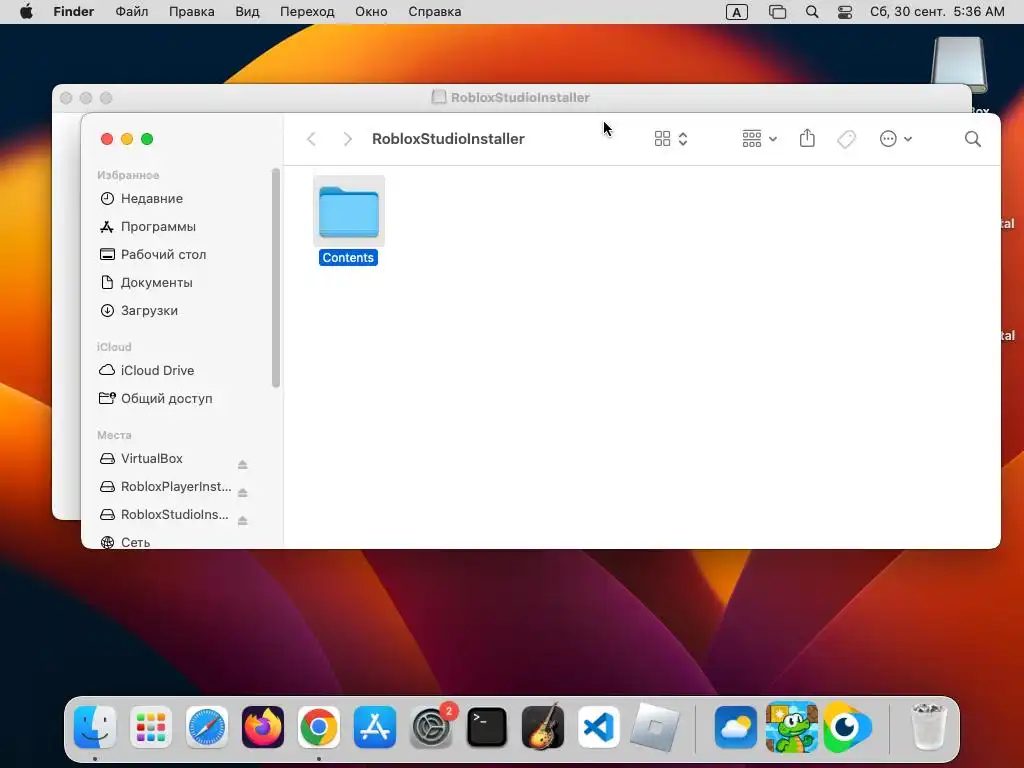Eject the RobloxStudioIns... volume

pyautogui.click(x=242, y=520)
